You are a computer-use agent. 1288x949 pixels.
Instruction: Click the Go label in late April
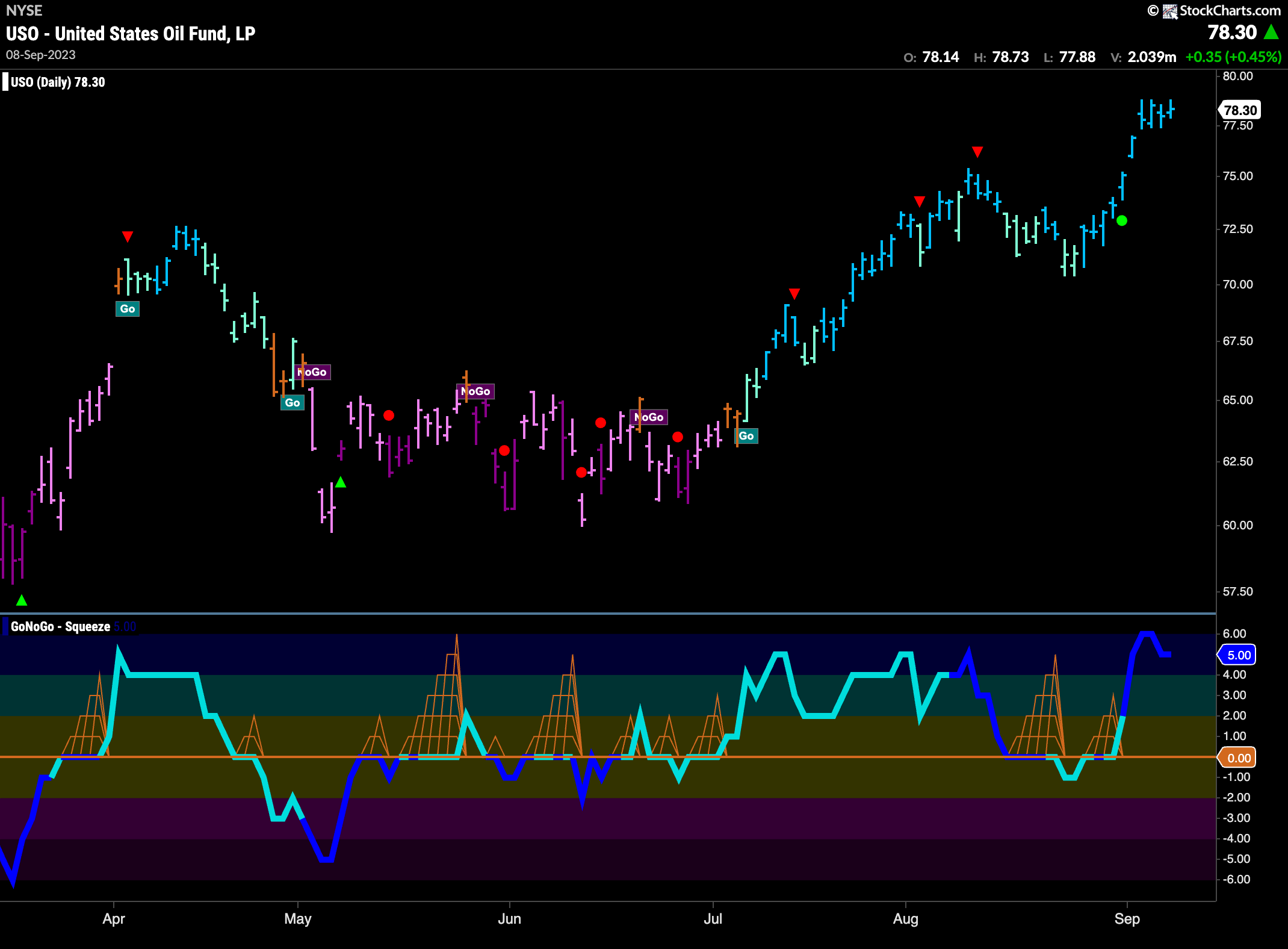coord(293,402)
